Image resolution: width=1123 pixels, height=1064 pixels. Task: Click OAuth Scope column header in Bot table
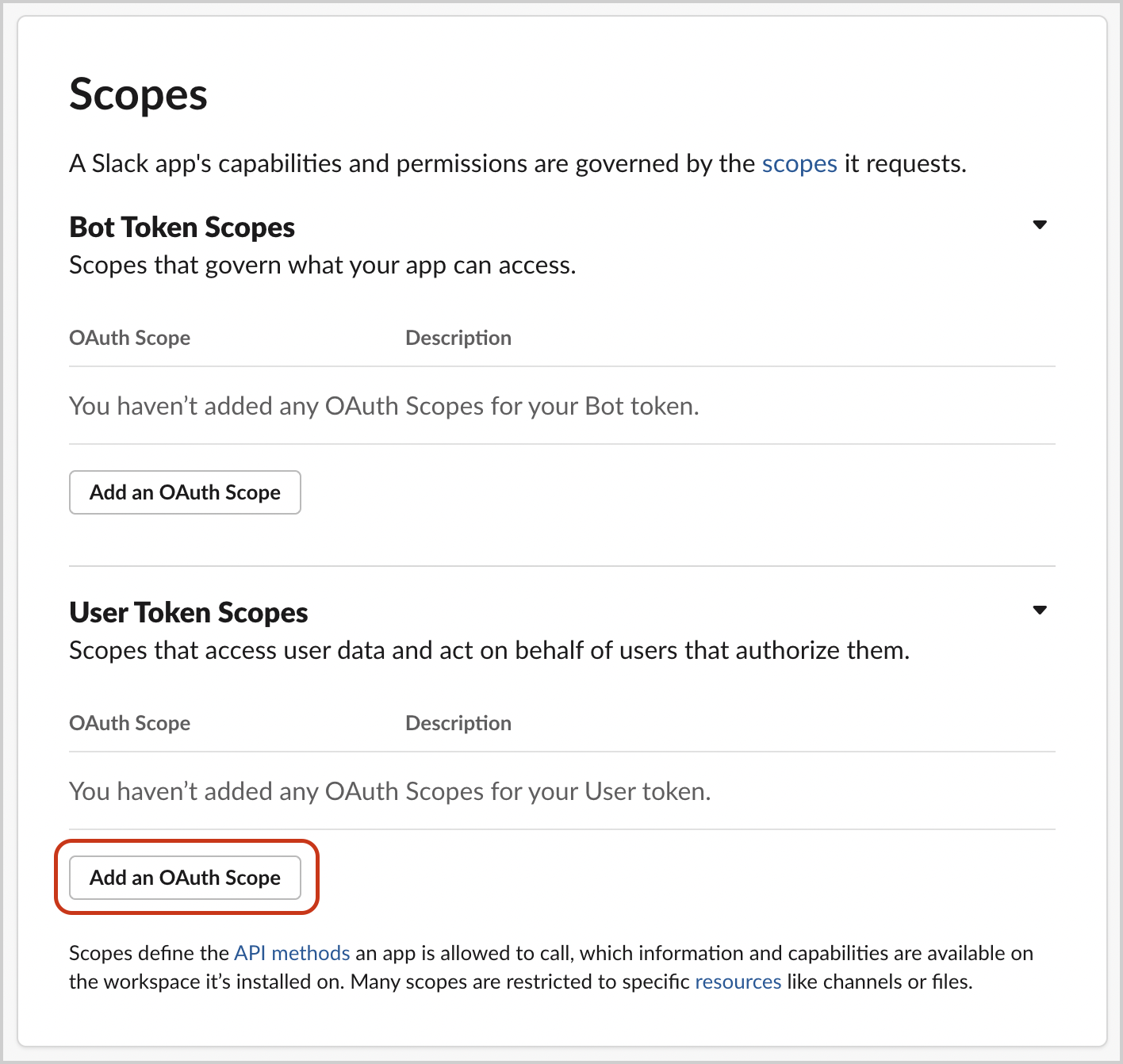pos(130,338)
